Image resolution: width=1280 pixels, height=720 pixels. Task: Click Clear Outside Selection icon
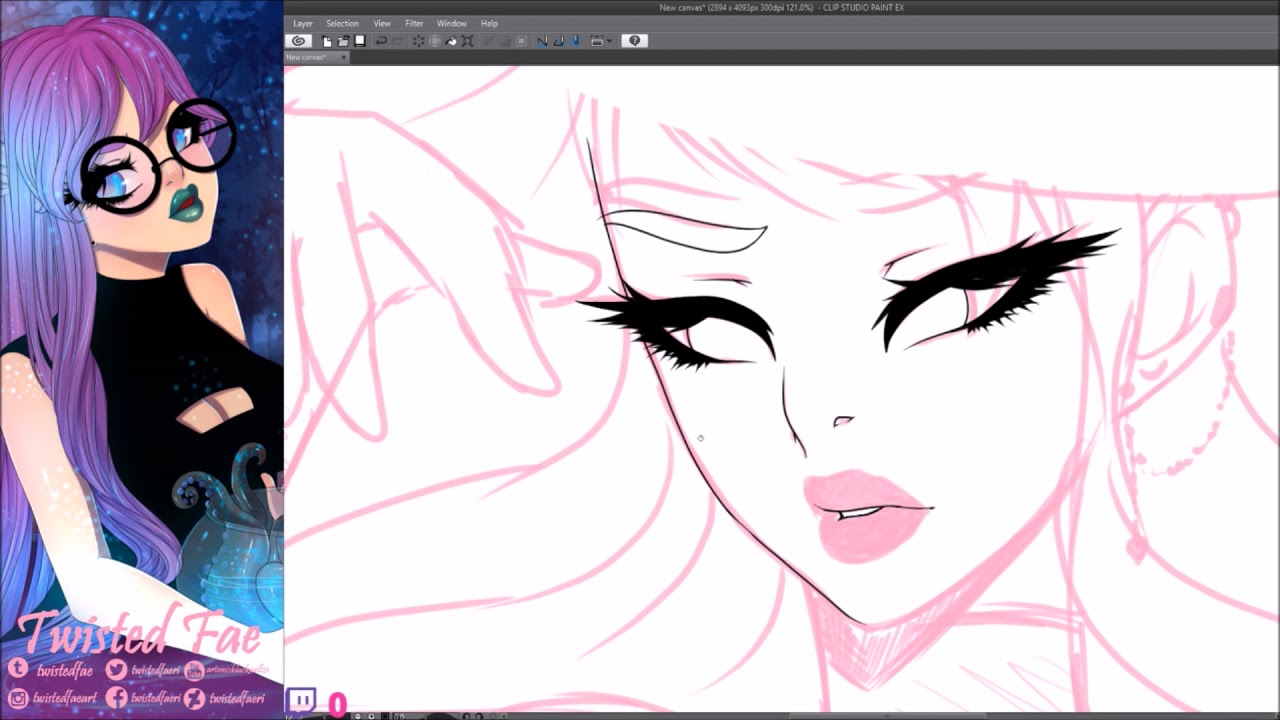[x=435, y=41]
